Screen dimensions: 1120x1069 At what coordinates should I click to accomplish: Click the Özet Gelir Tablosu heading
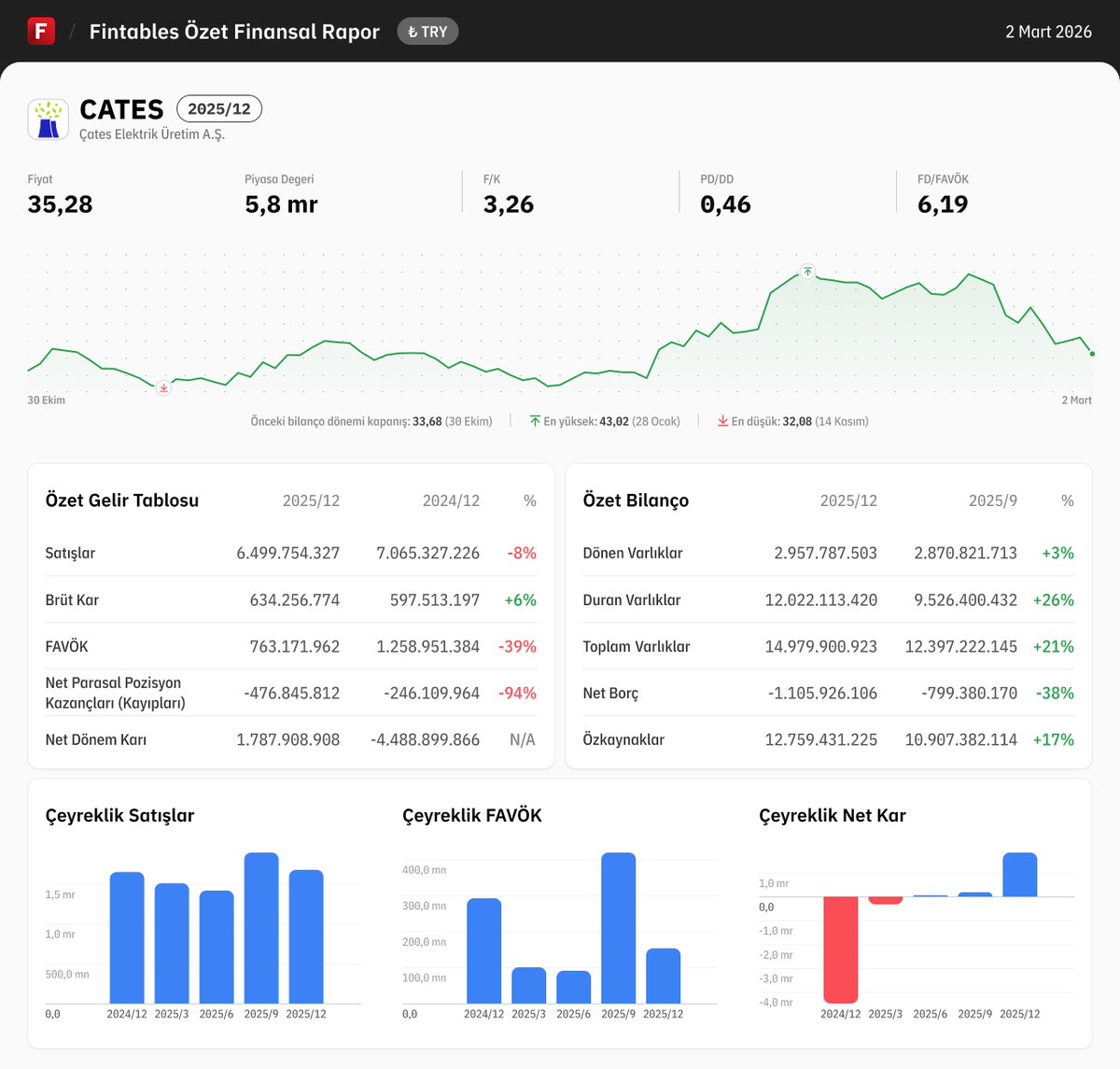click(122, 500)
